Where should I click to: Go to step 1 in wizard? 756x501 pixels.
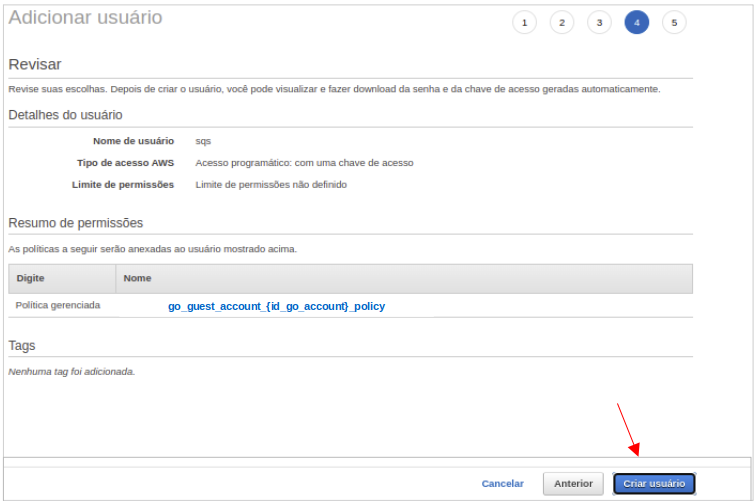(x=524, y=22)
